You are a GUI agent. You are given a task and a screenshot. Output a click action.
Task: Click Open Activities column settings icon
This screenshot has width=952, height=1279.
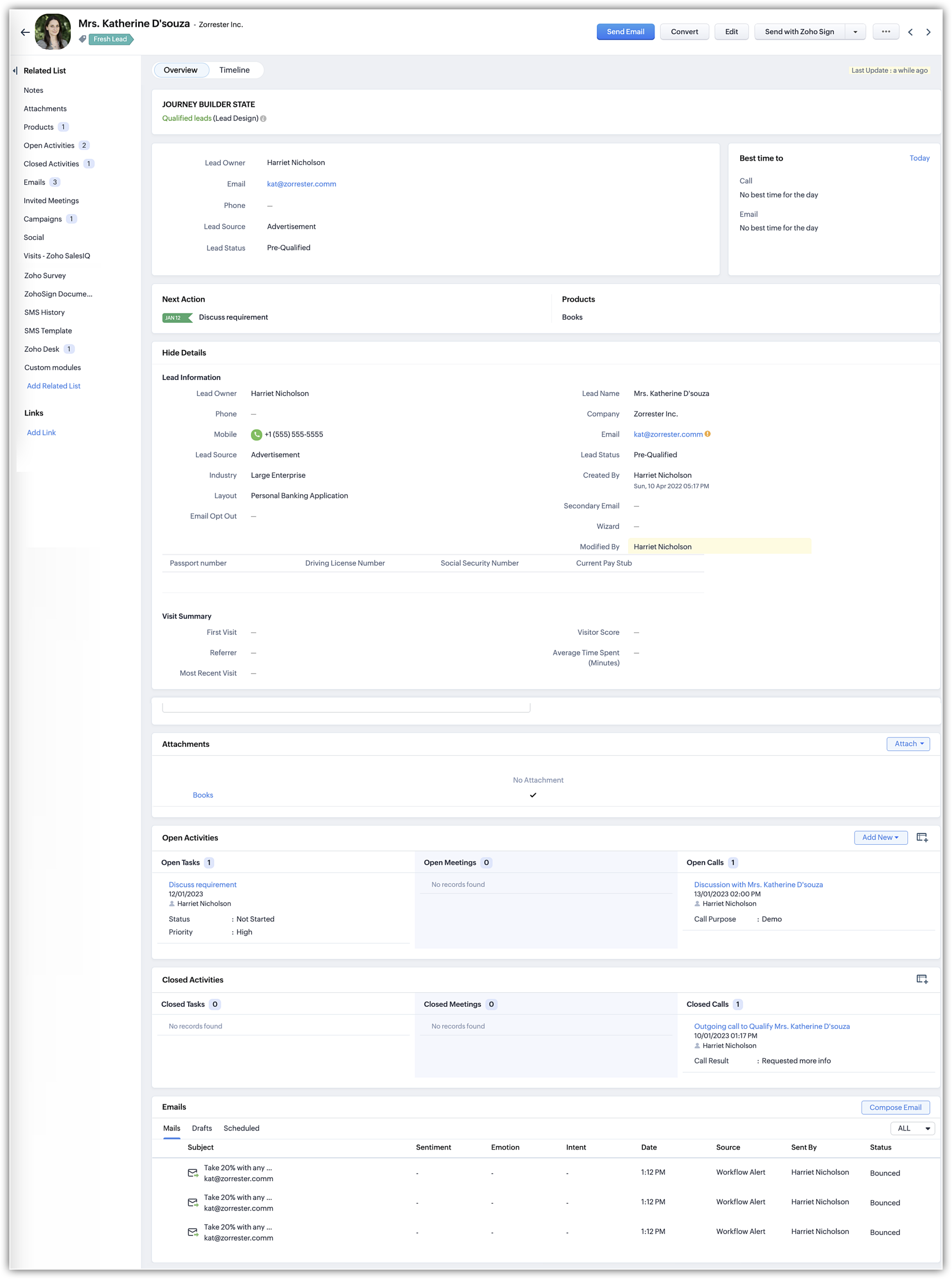pos(922,838)
